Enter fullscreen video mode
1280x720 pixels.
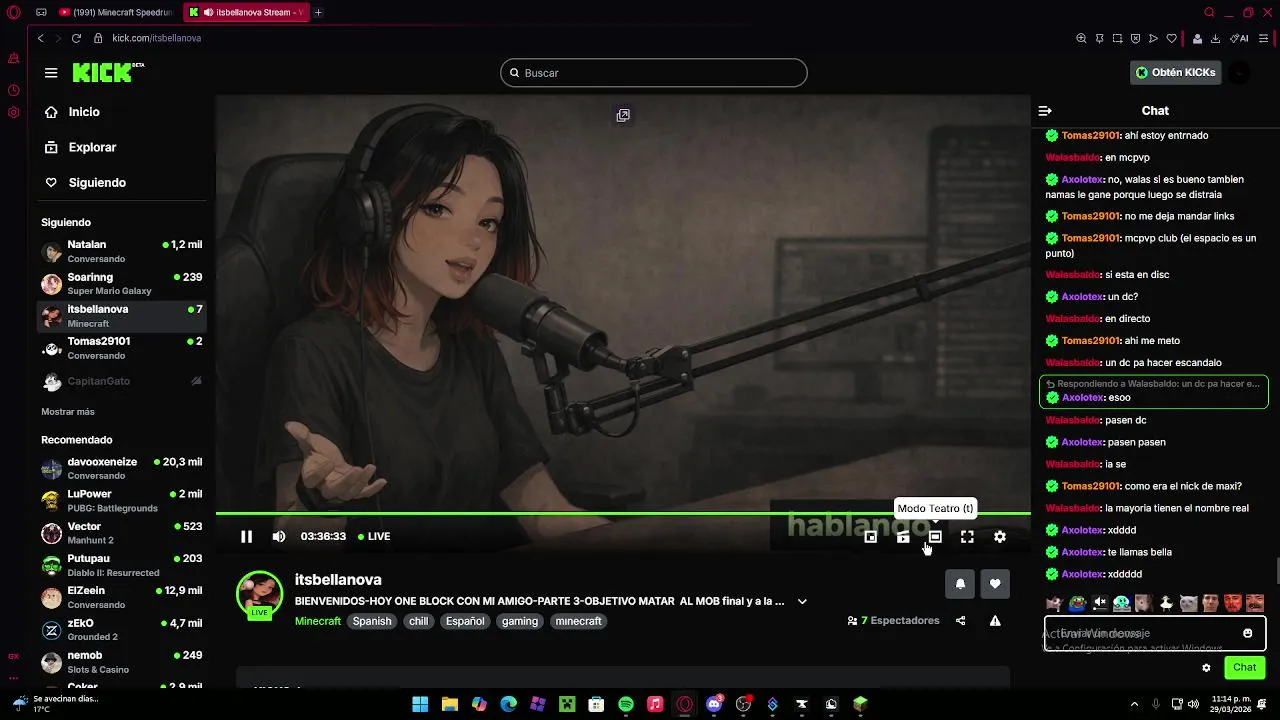coord(967,537)
